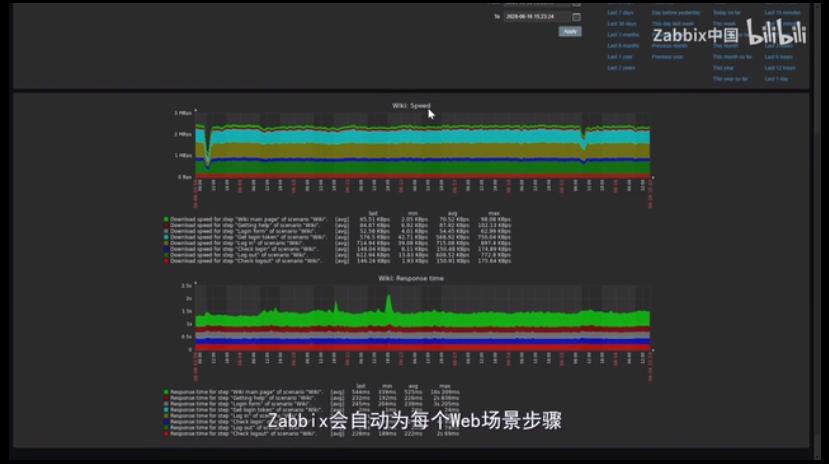
Task: Choose the Last 6 months range
Action: (x=623, y=46)
